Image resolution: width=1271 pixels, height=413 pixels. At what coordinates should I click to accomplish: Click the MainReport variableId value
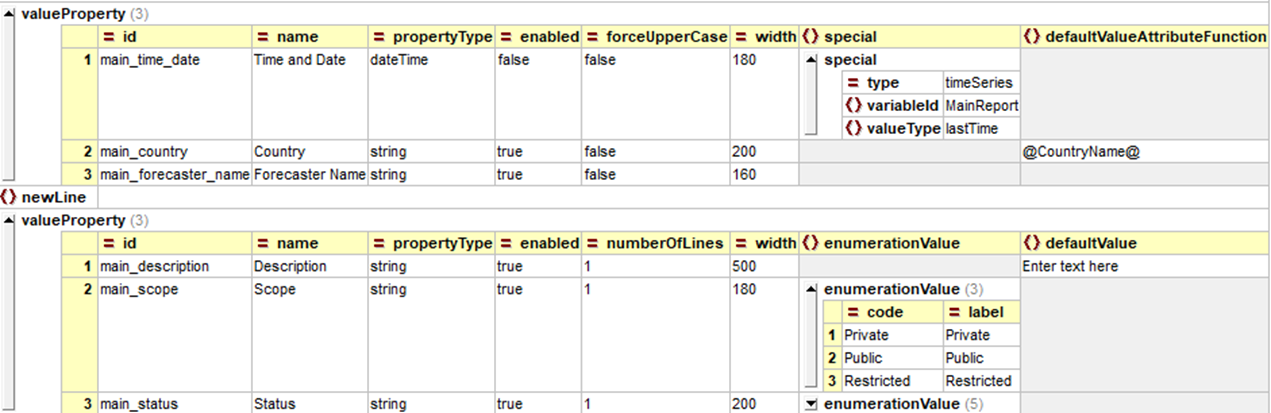(x=981, y=105)
